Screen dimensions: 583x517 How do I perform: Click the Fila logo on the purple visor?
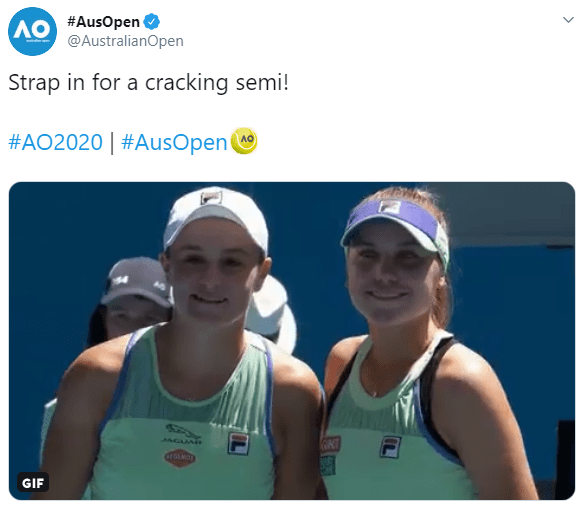[390, 206]
